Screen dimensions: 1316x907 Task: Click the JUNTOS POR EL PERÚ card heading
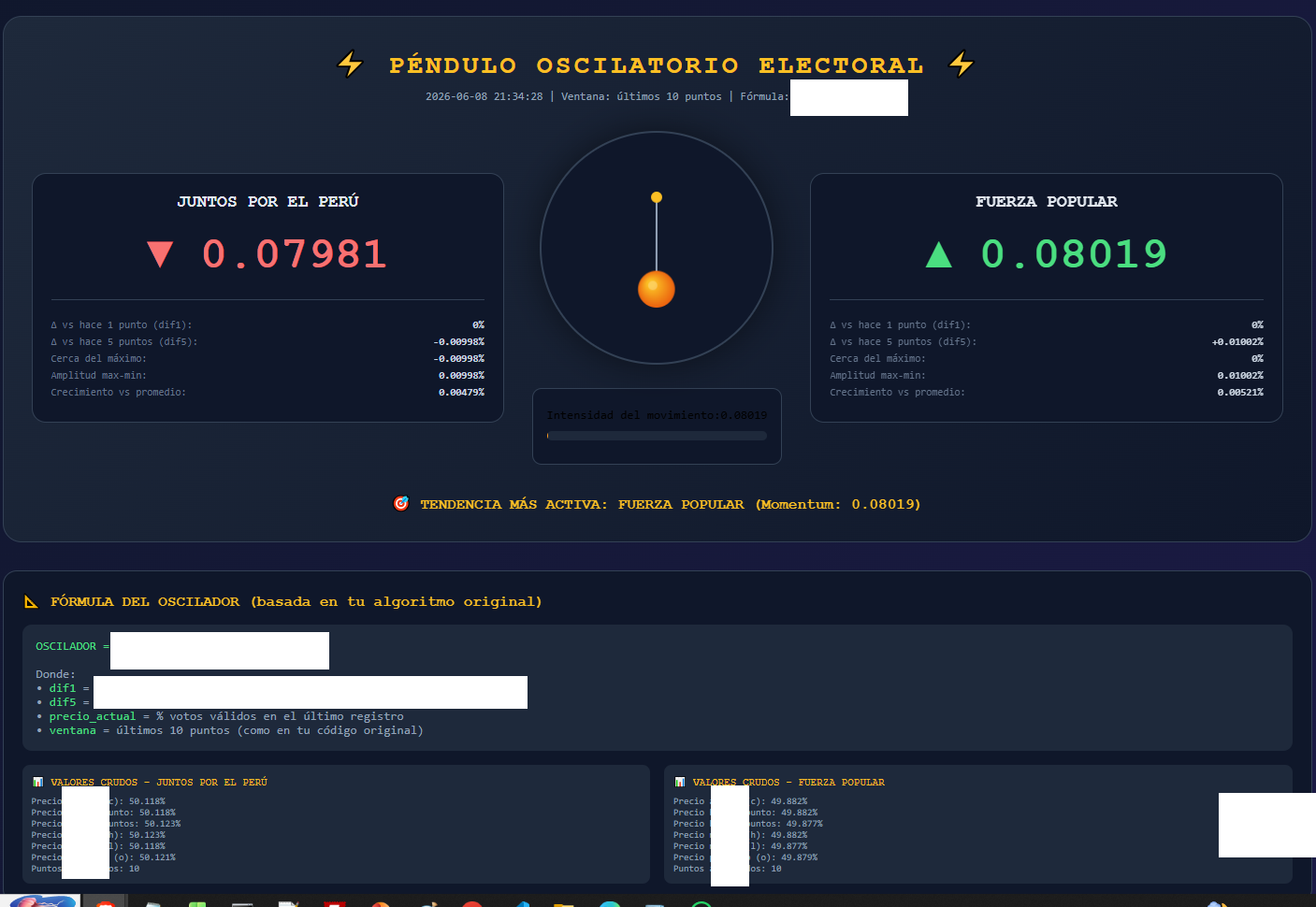click(x=268, y=201)
